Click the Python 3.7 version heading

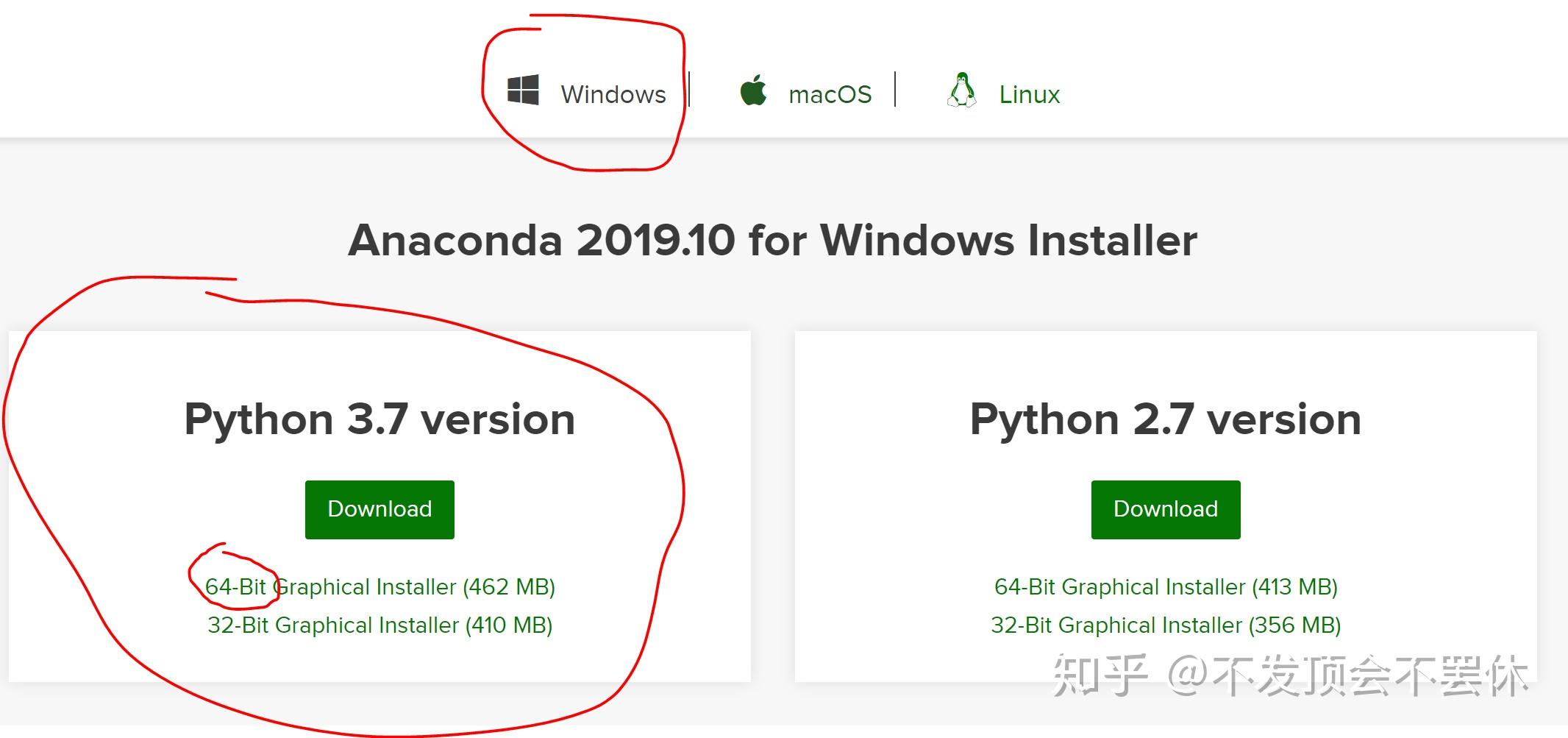click(379, 418)
